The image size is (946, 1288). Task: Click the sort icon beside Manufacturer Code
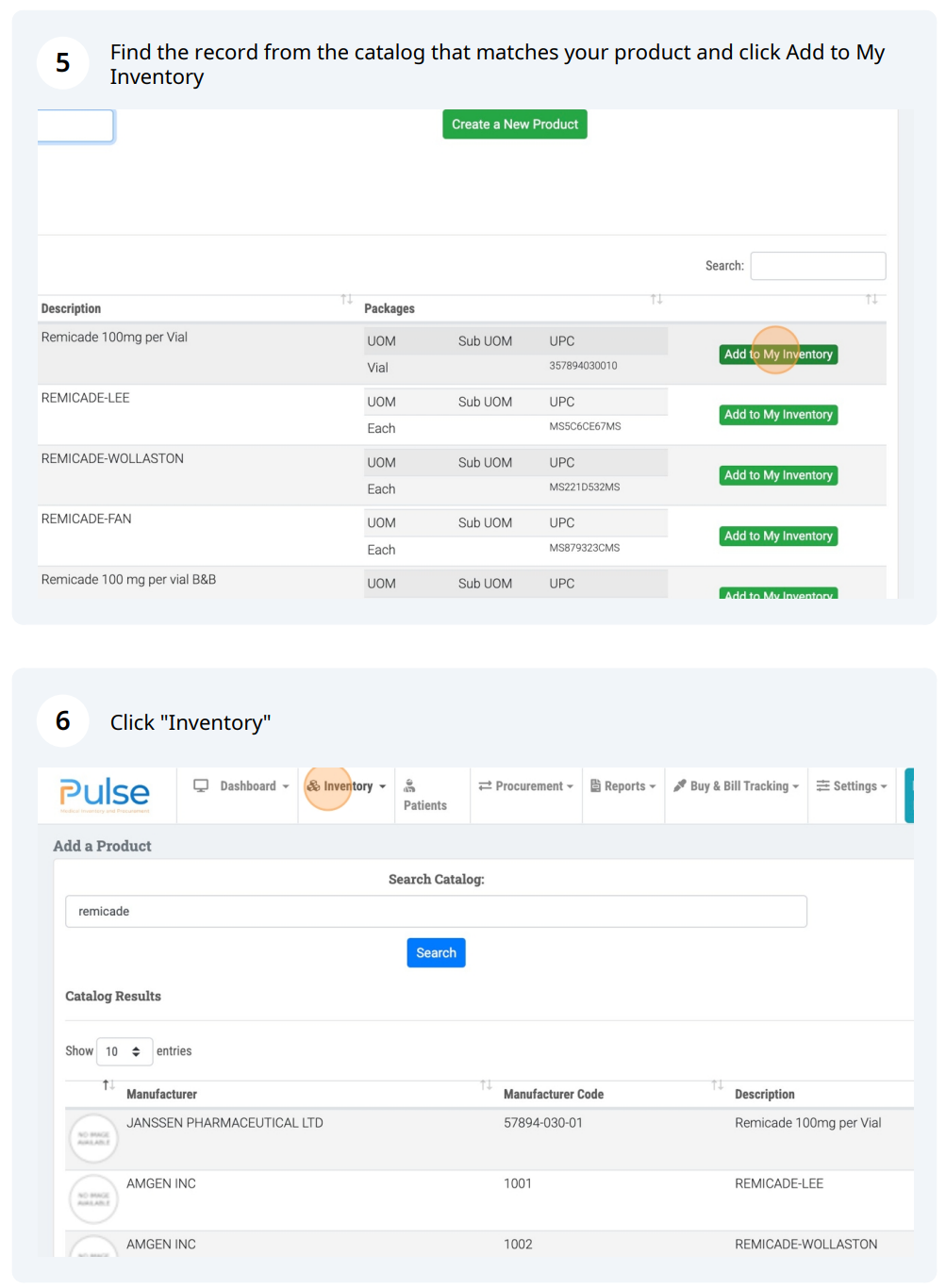coord(718,1085)
